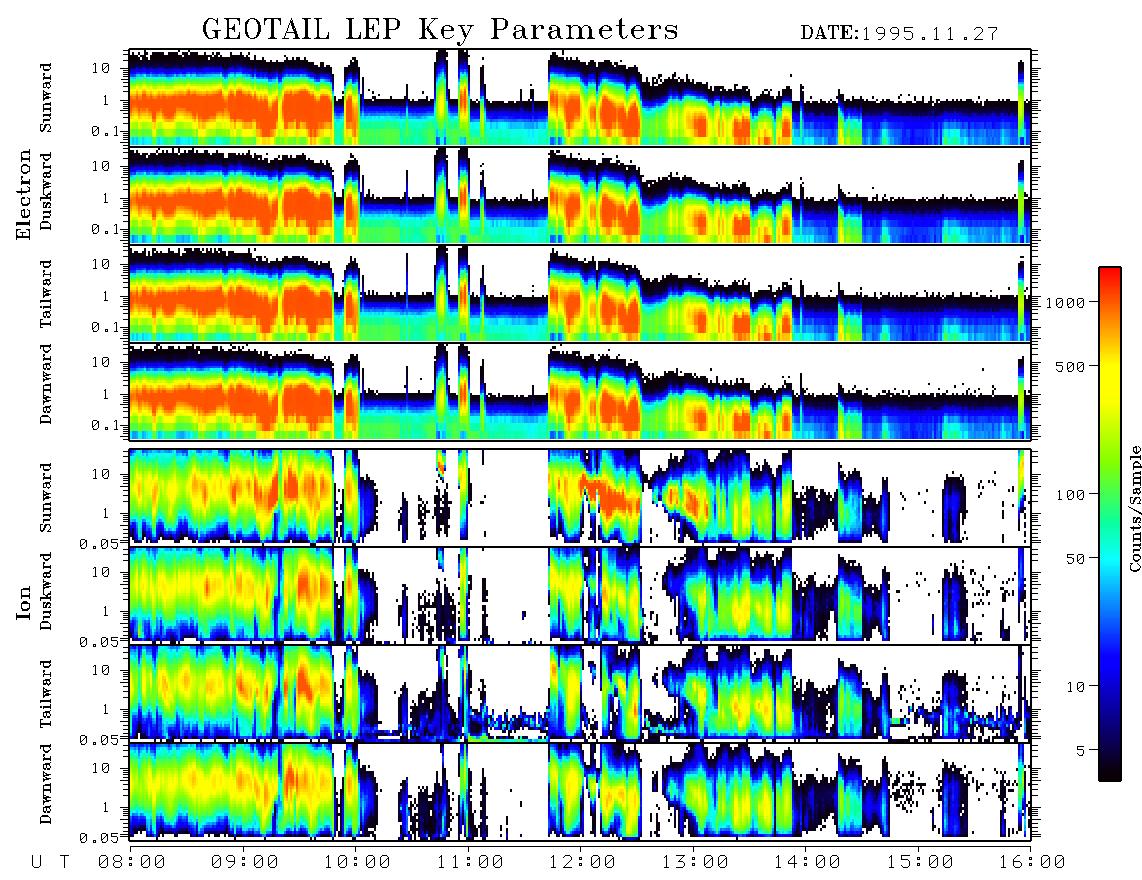
Task: Click the rainbow Counts/Sample color bar
Action: [x=1110, y=524]
